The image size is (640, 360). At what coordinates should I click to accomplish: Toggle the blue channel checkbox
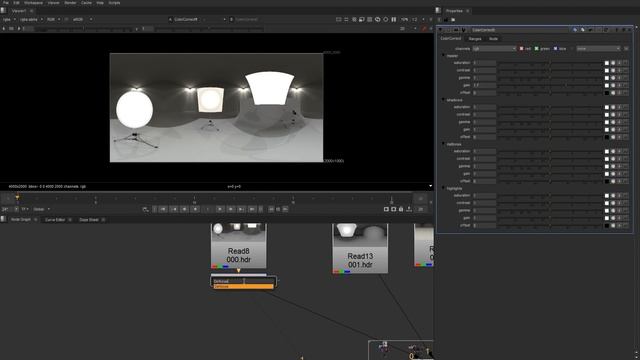point(555,49)
